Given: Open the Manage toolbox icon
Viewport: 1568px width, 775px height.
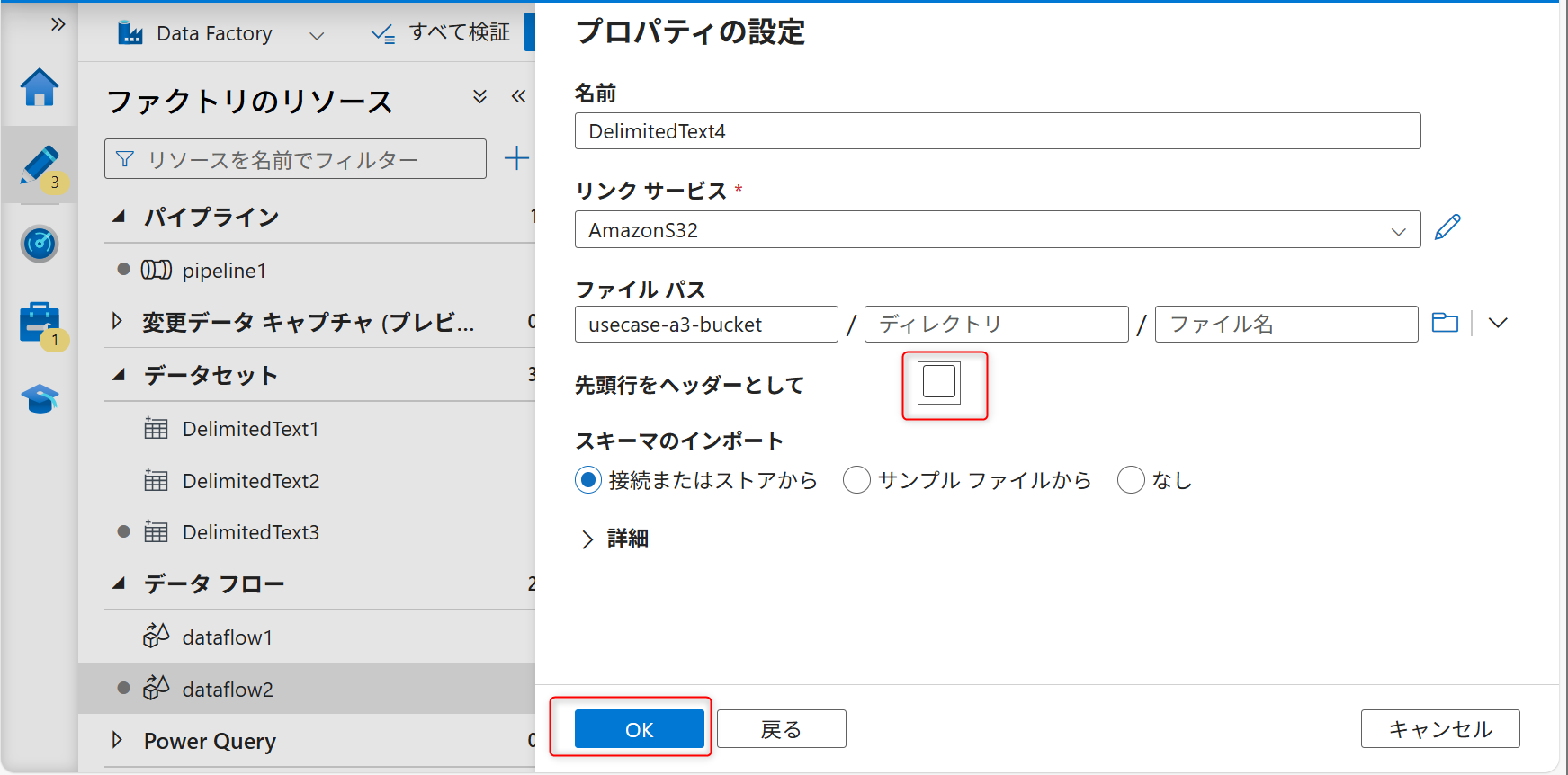Looking at the screenshot, I should [40, 323].
